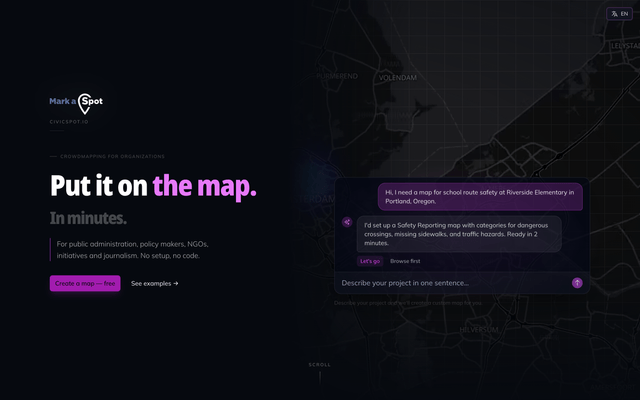Click the Safety Reporting map reply bubble
640x400 pixels.
459,234
